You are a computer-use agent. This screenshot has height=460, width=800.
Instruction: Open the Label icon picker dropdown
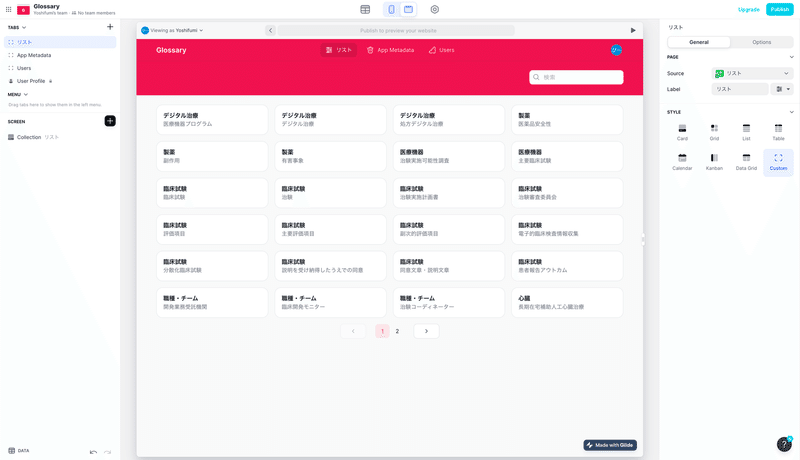(782, 89)
